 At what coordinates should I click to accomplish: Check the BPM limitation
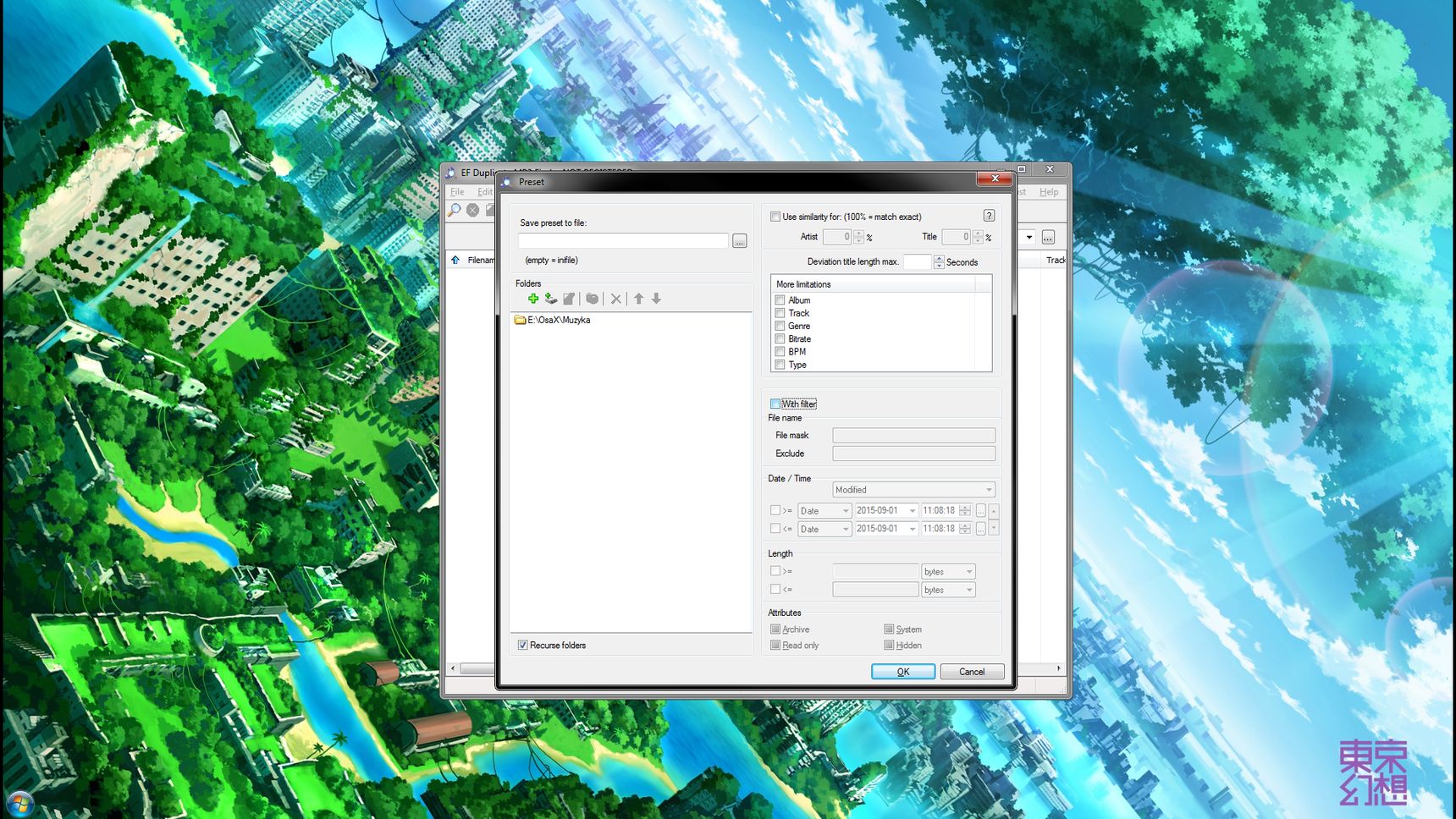coord(780,352)
